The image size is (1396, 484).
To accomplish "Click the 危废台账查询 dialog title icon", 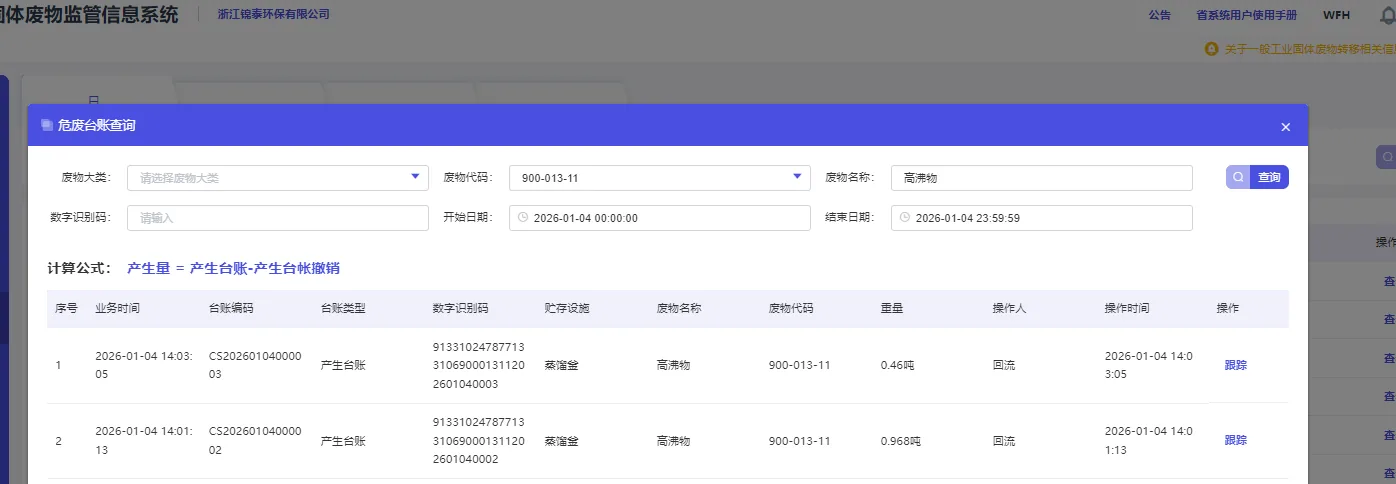I will pos(46,126).
